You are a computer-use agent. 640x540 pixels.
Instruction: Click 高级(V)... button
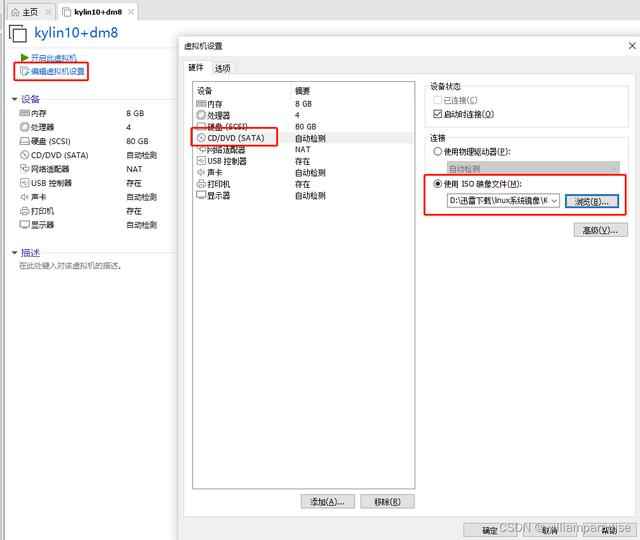[600, 230]
